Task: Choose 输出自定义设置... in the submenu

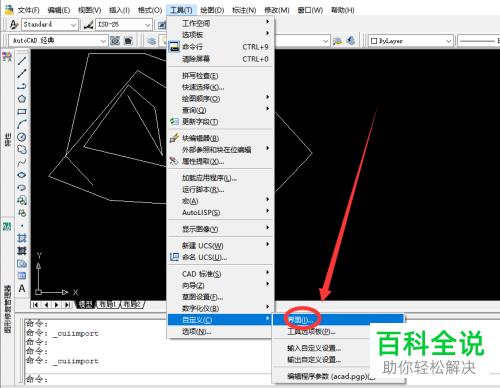Action: point(338,360)
